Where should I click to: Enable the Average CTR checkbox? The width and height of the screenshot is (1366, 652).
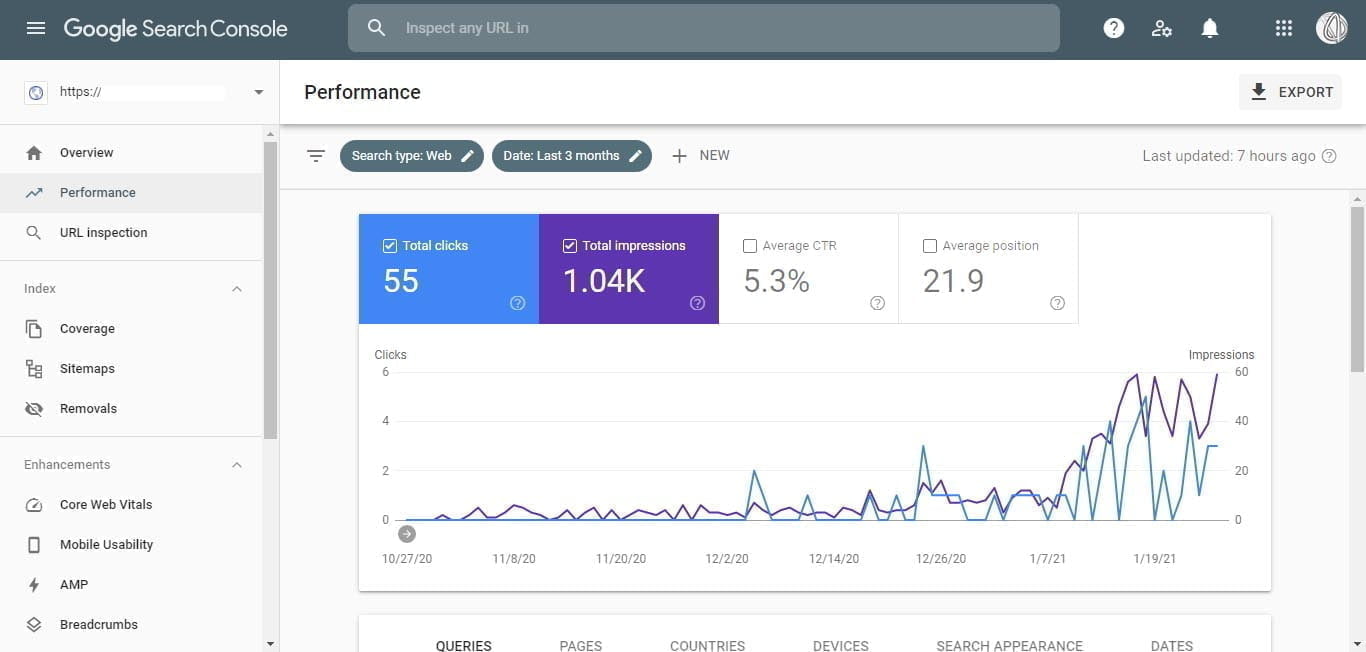click(750, 246)
